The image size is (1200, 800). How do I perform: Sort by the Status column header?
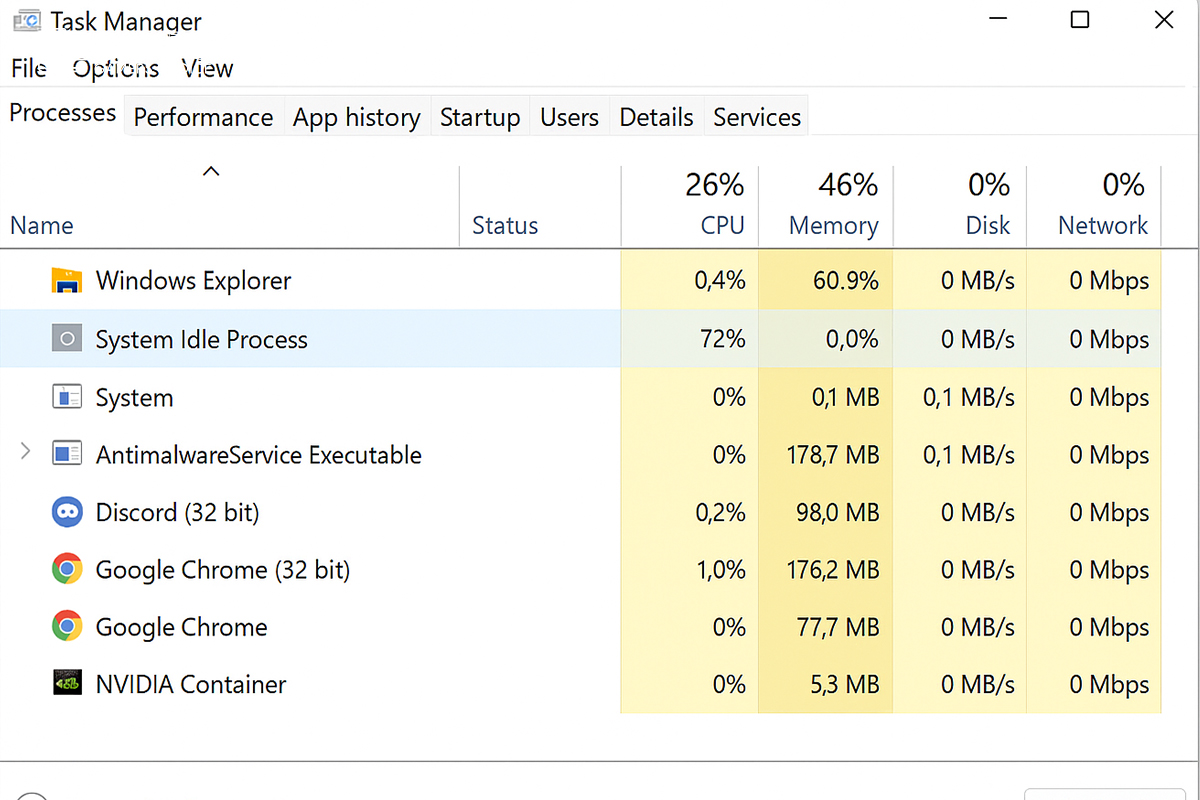point(505,225)
